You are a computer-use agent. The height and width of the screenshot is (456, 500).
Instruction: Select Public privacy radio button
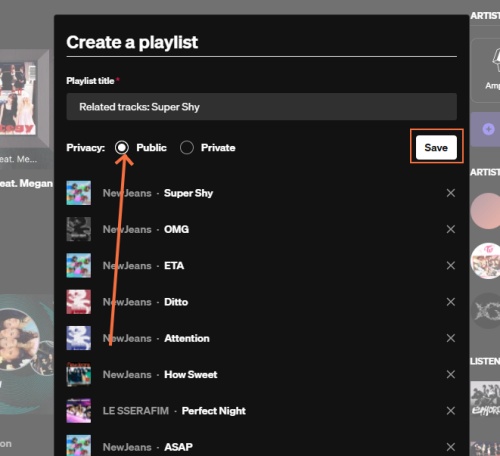tap(122, 147)
